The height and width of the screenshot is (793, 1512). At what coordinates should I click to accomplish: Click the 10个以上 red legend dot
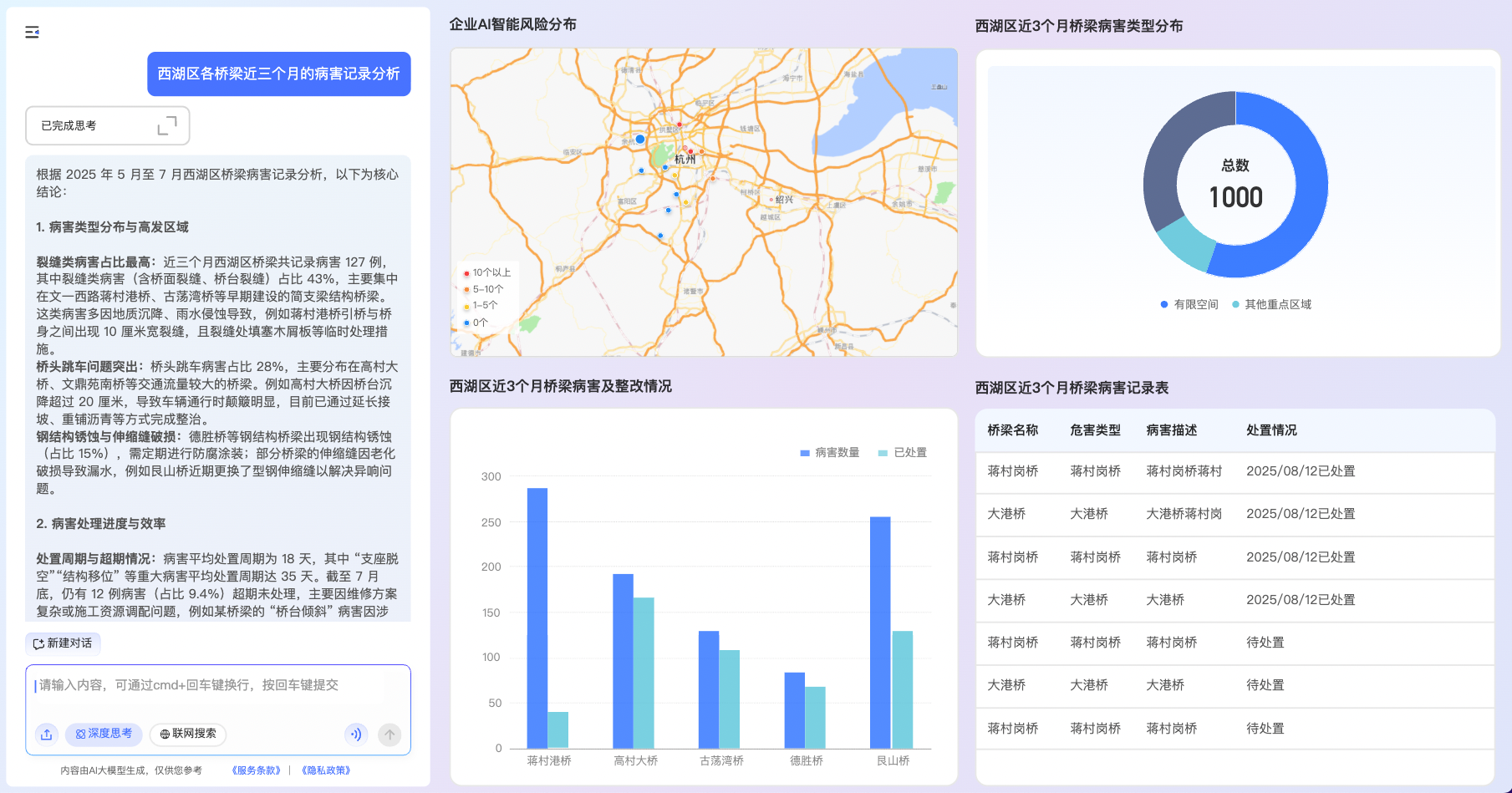pos(466,273)
